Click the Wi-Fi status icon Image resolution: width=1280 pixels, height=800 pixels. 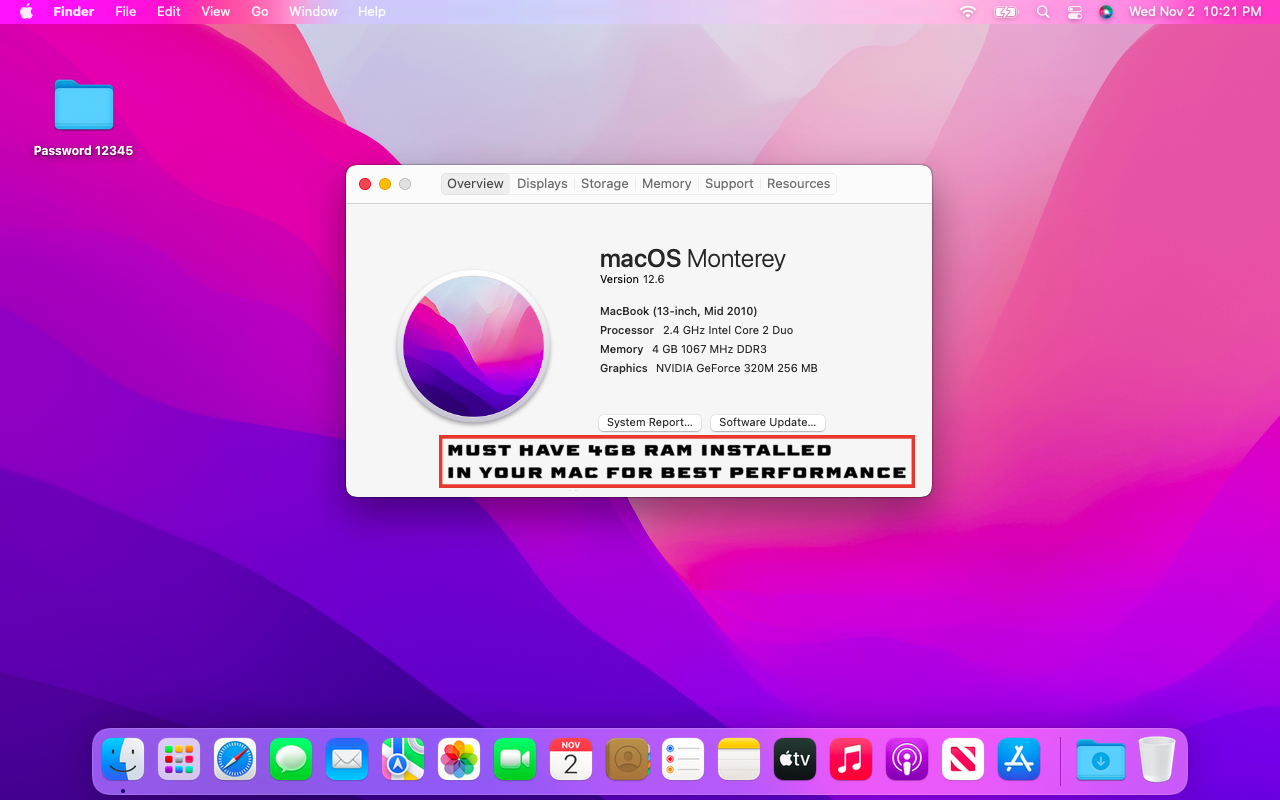pyautogui.click(x=967, y=12)
